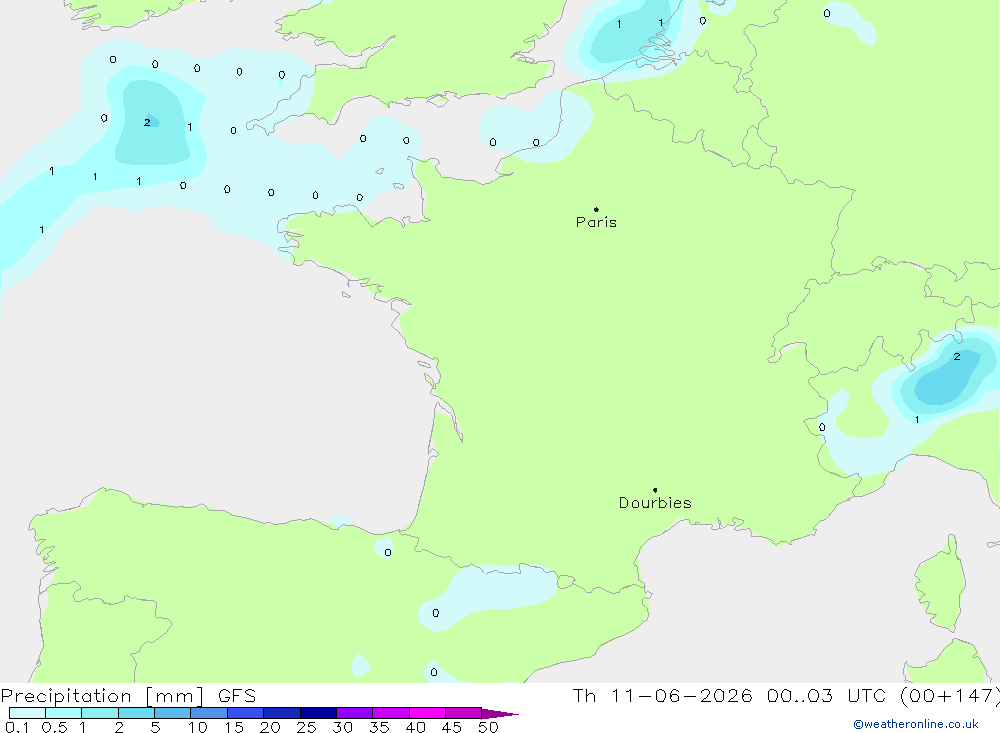The width and height of the screenshot is (1000, 733).
Task: Pick the 0.5–1 mm legend swatch
Action: coord(64,713)
